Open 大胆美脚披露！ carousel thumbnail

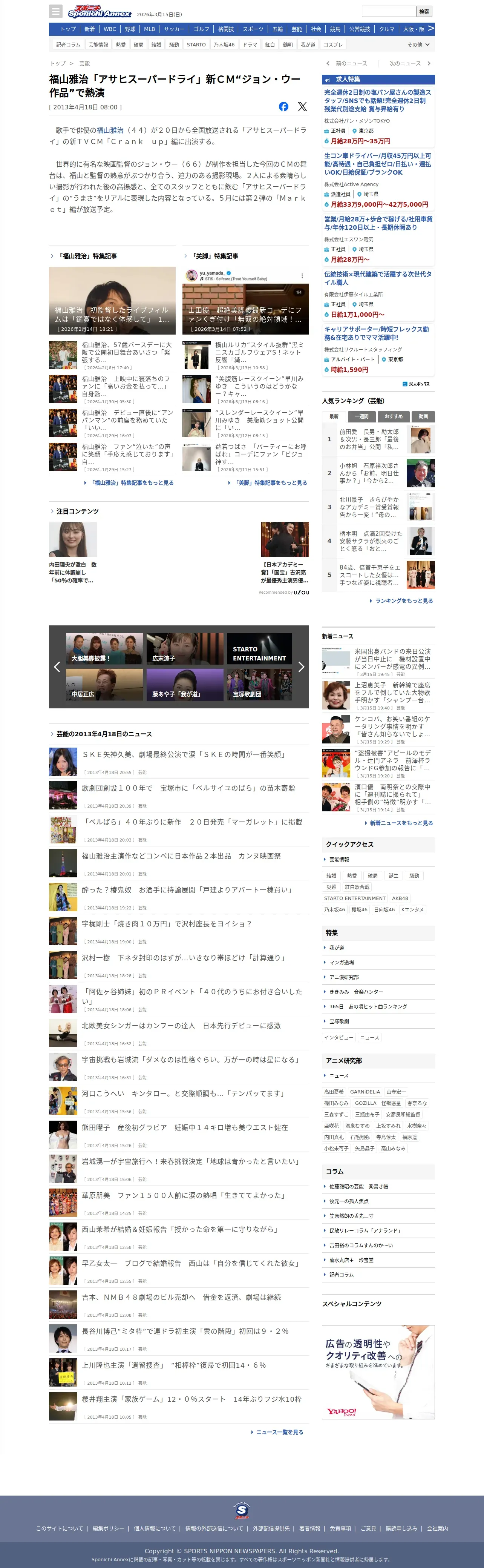(x=104, y=648)
